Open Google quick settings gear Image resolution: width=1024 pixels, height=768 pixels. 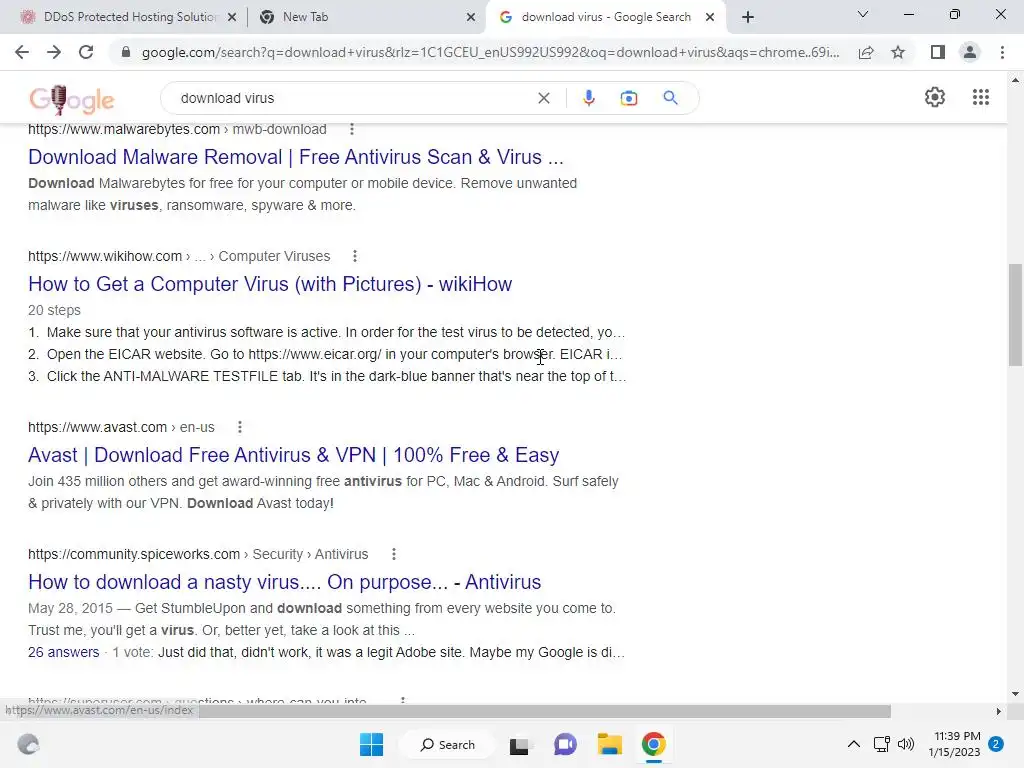pos(935,97)
